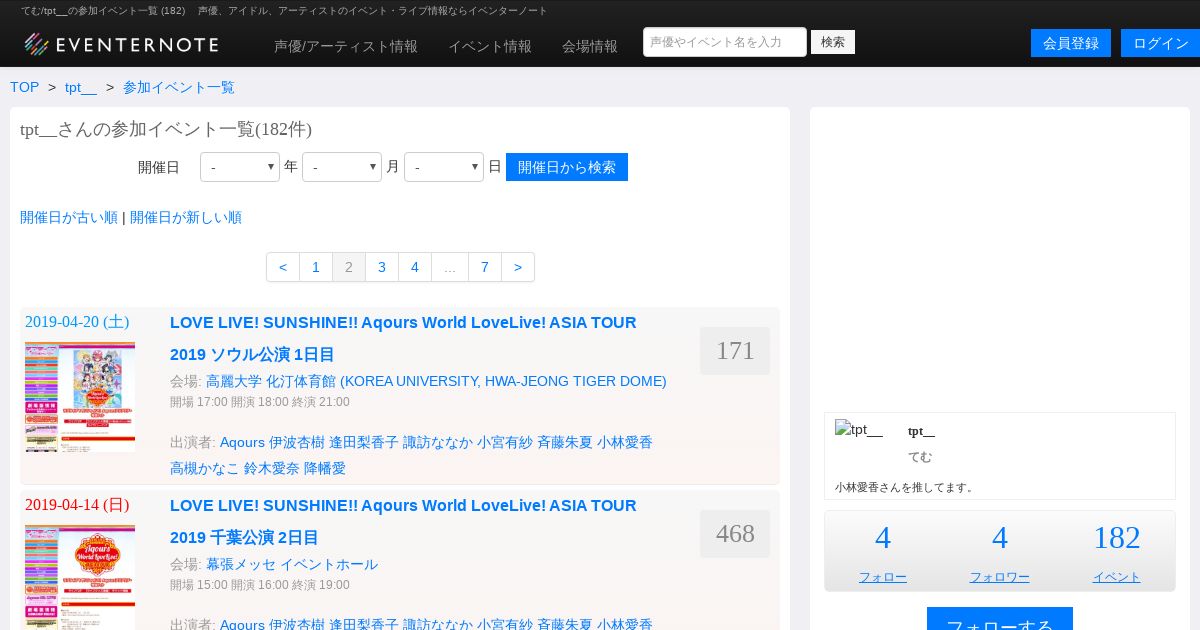Sort by 開催日が新しい順

[x=186, y=217]
